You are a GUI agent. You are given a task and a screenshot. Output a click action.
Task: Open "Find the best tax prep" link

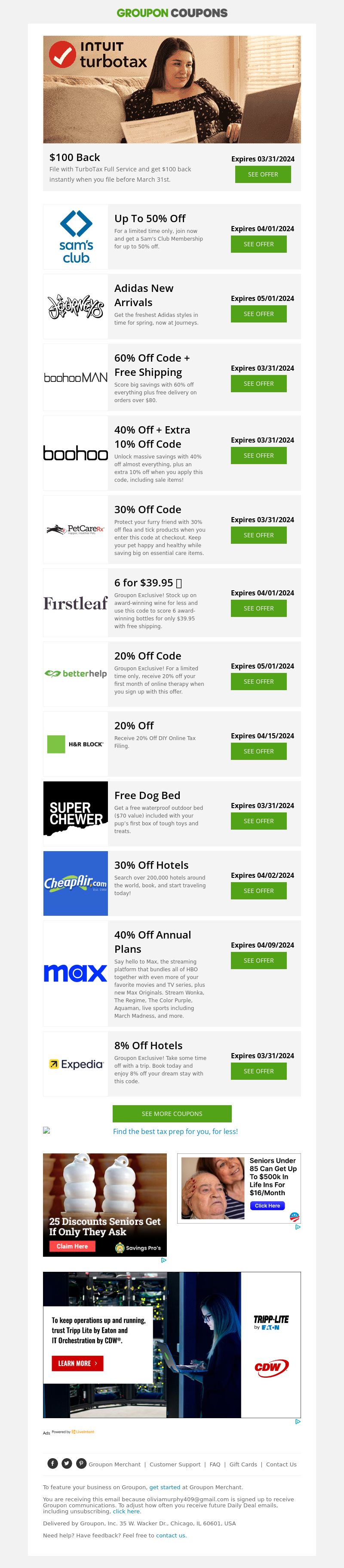pyautogui.click(x=175, y=1131)
